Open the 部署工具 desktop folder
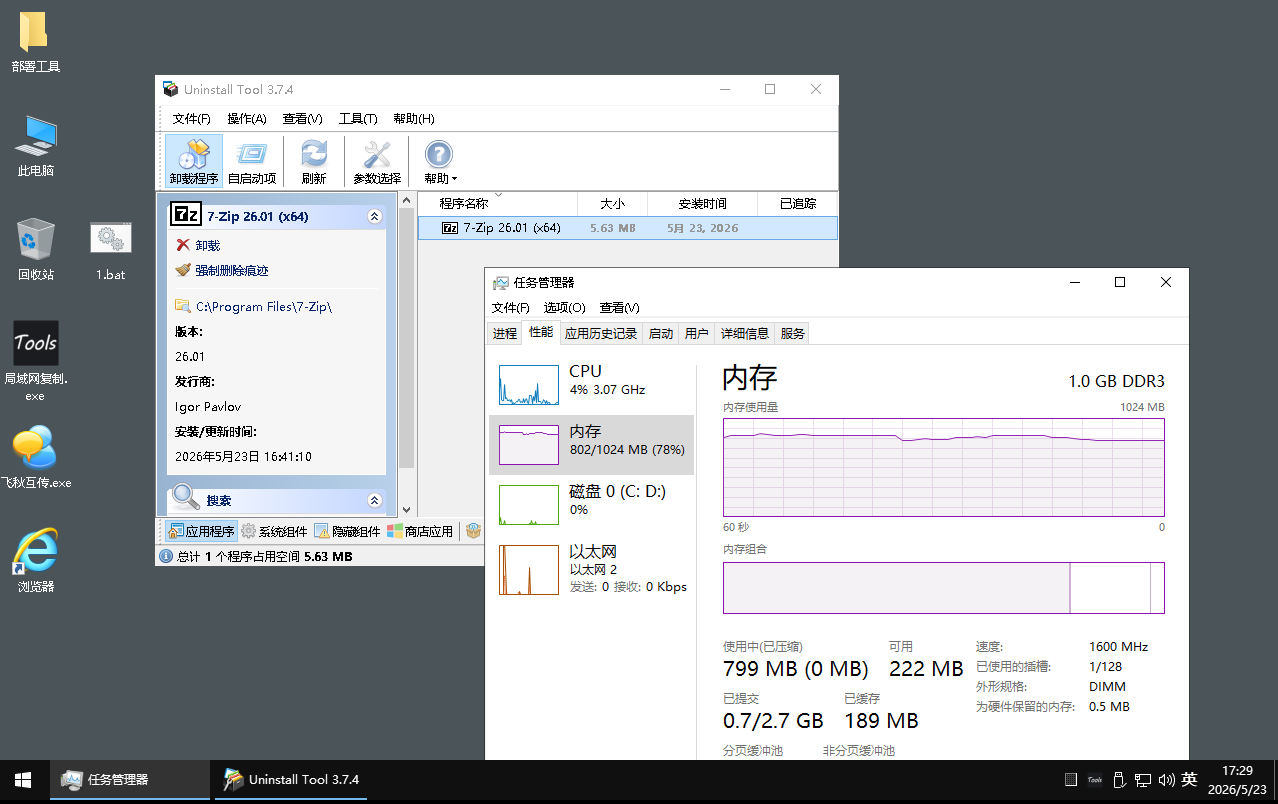The image size is (1278, 804). tap(35, 43)
